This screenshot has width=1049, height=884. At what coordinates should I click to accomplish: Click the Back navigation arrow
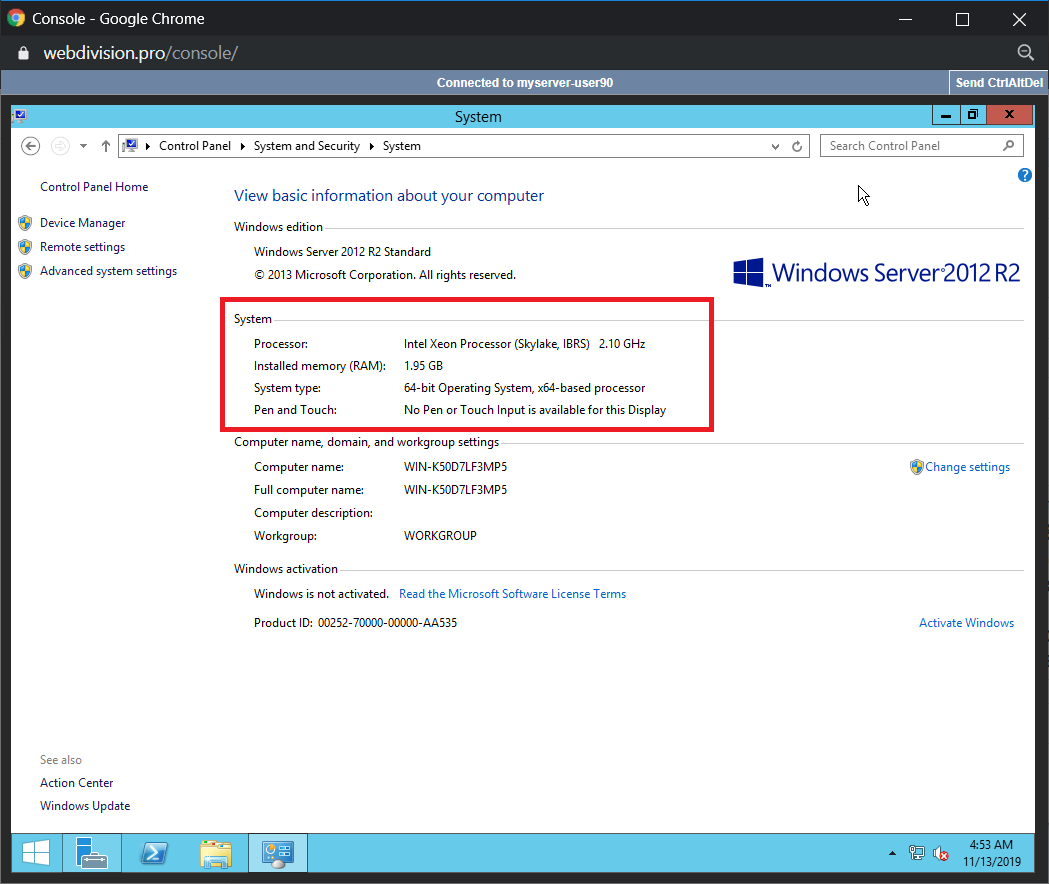click(x=31, y=146)
